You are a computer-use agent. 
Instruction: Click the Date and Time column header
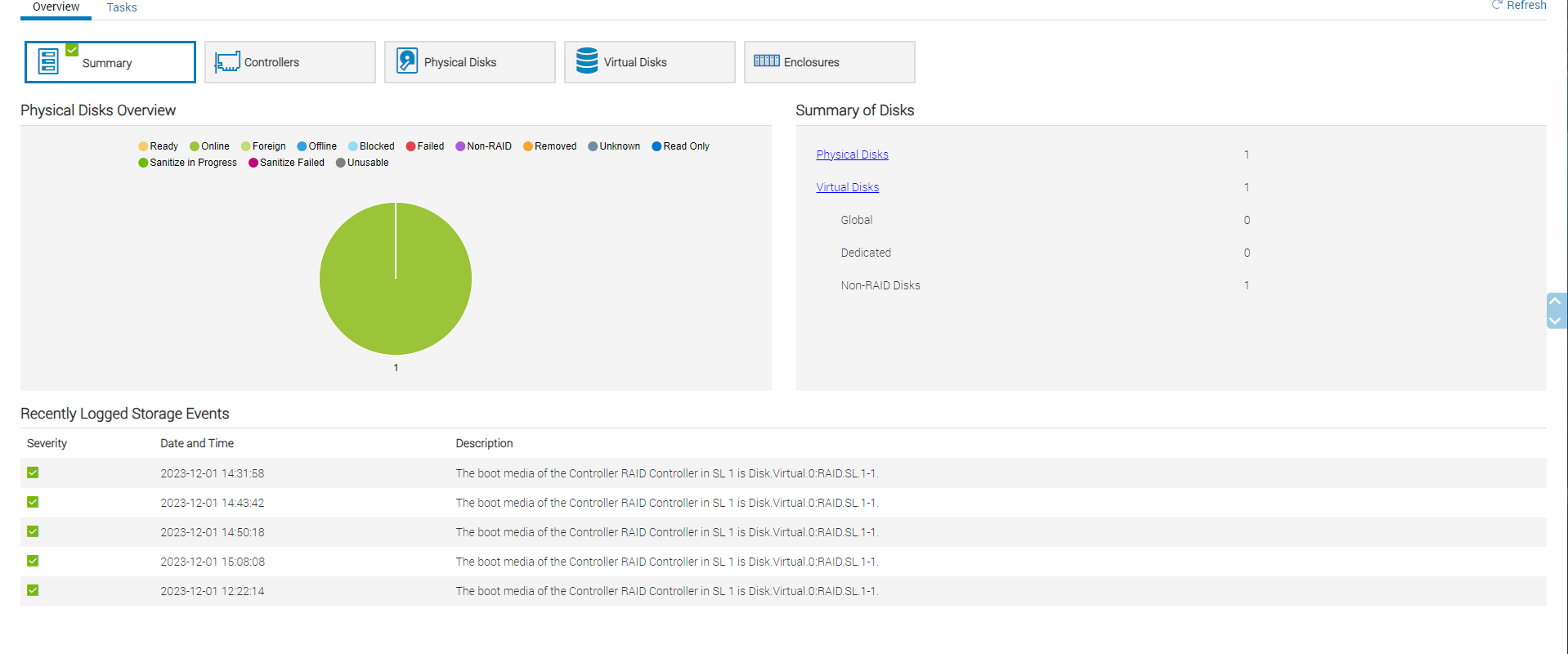coord(197,443)
